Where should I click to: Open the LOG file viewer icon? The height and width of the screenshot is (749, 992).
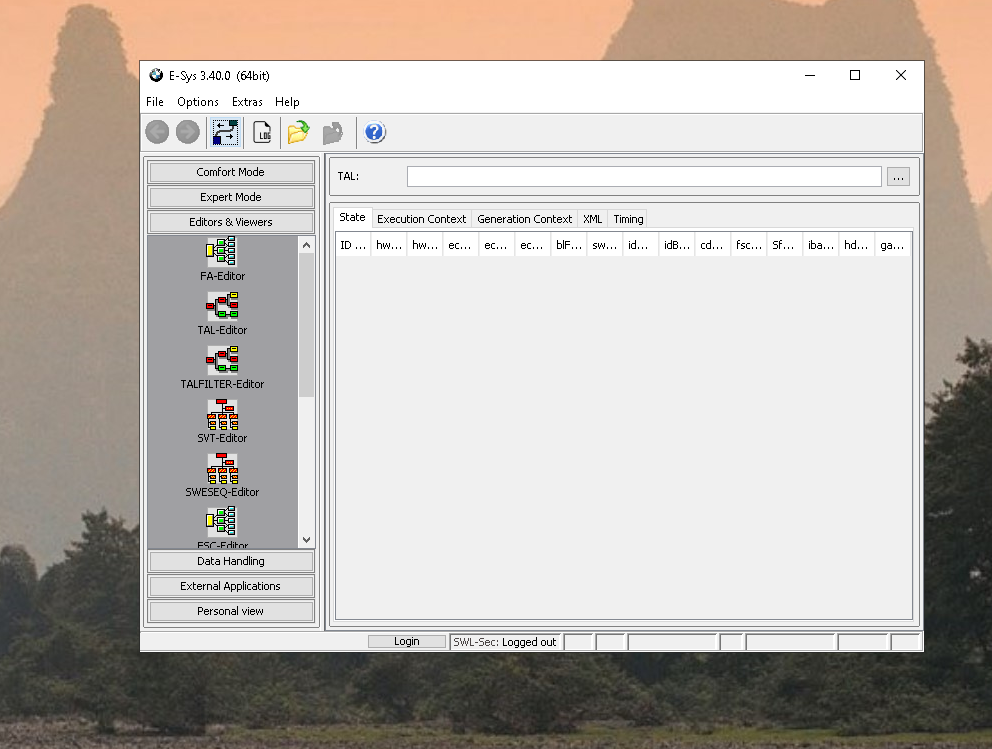[262, 132]
